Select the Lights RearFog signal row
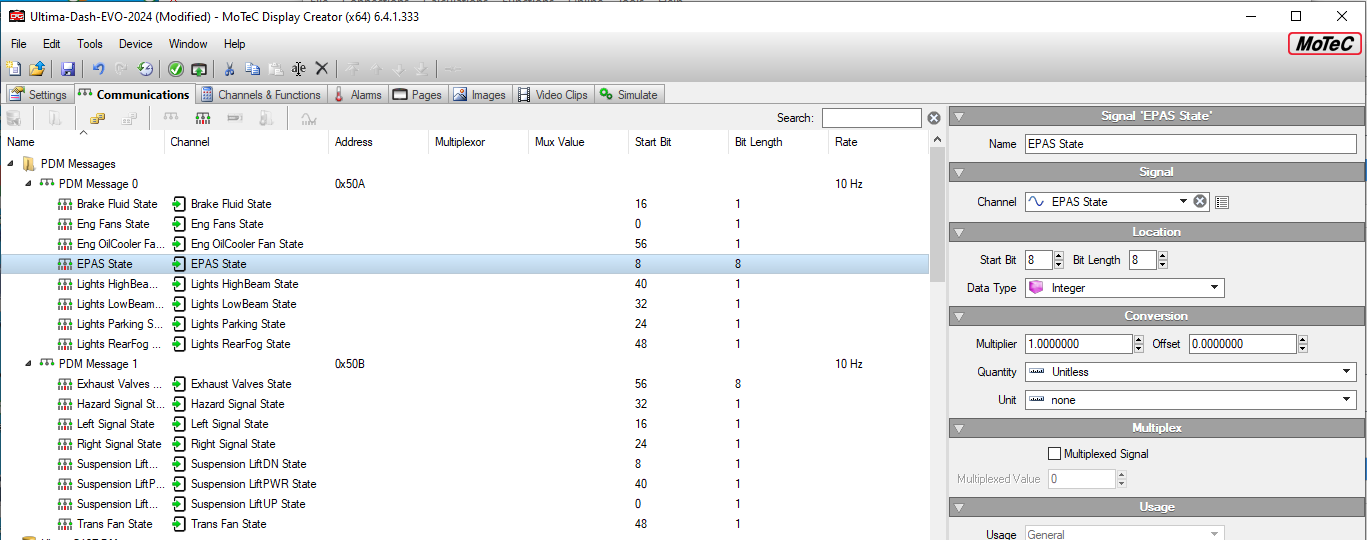Screen dimensions: 1367x540 pos(465,344)
